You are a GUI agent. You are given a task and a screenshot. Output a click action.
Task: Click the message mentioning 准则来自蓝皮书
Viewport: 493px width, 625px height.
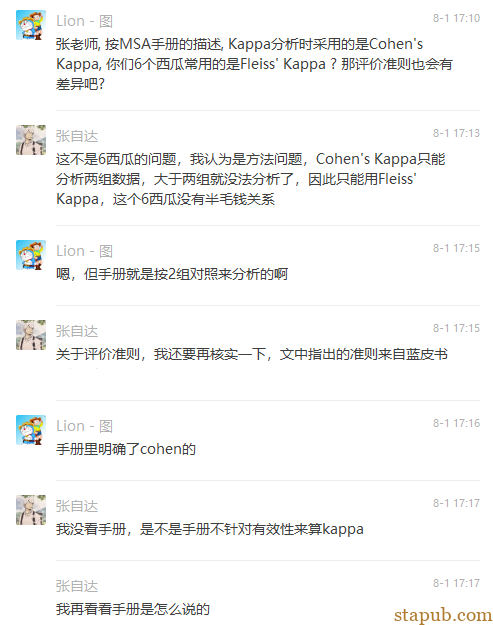[252, 354]
